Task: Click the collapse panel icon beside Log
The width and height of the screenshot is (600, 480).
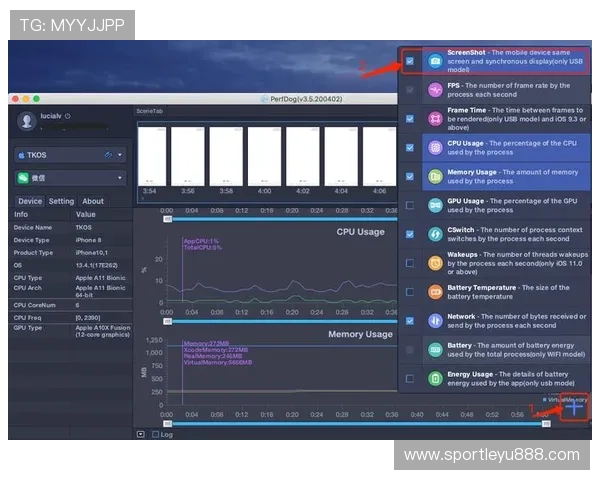Action: (x=141, y=434)
